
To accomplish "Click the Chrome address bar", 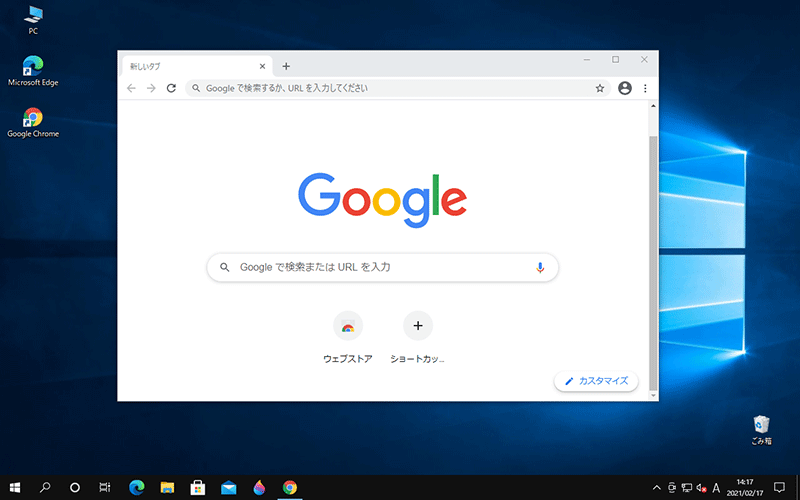I will coord(398,88).
